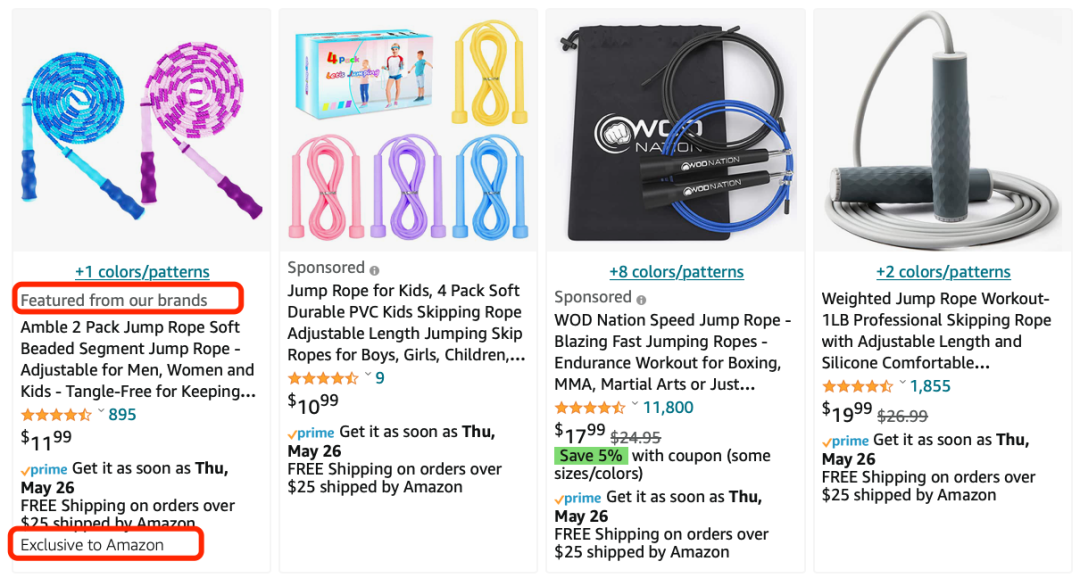This screenshot has height=578, width=1080.
Task: Expand rating breakdown arrow next to 895 reviews
Action: (x=101, y=413)
